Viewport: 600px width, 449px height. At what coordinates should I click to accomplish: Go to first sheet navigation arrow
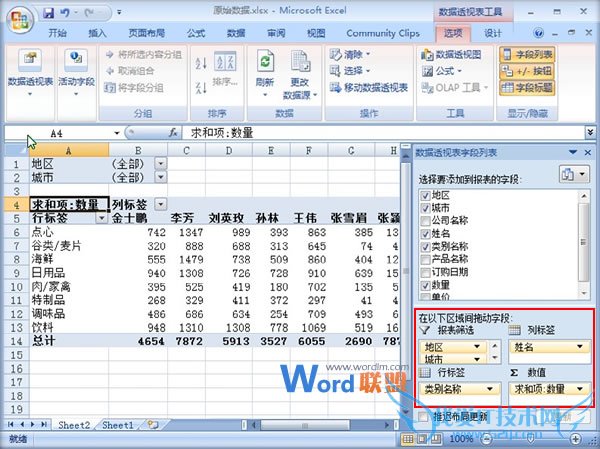click(x=10, y=425)
